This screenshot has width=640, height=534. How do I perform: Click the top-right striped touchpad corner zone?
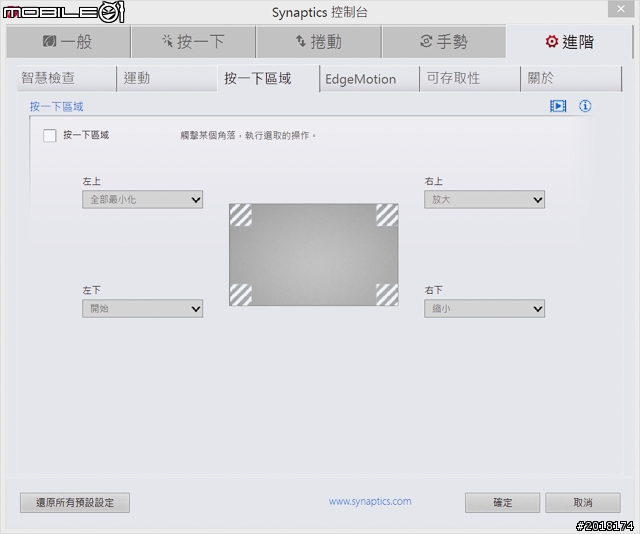[x=387, y=215]
